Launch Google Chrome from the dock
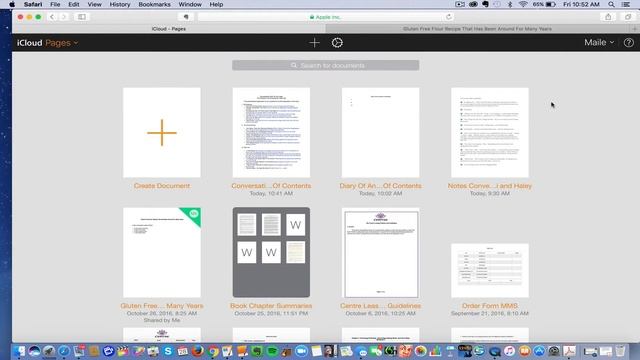 tap(213, 351)
